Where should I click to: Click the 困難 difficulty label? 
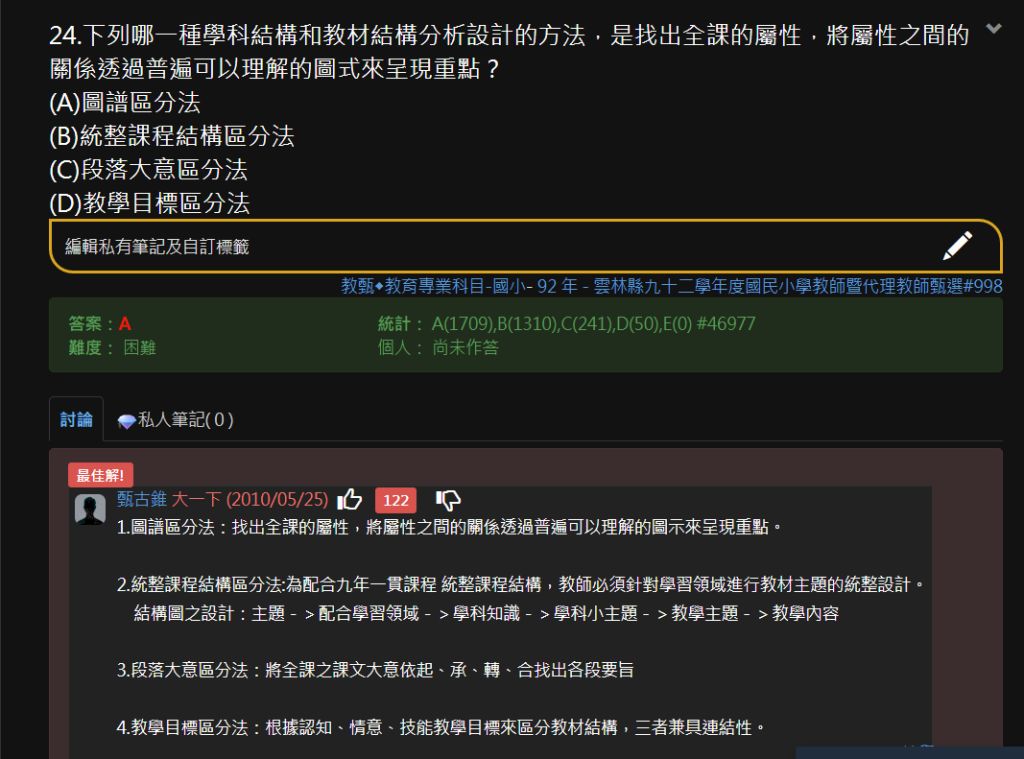point(139,347)
